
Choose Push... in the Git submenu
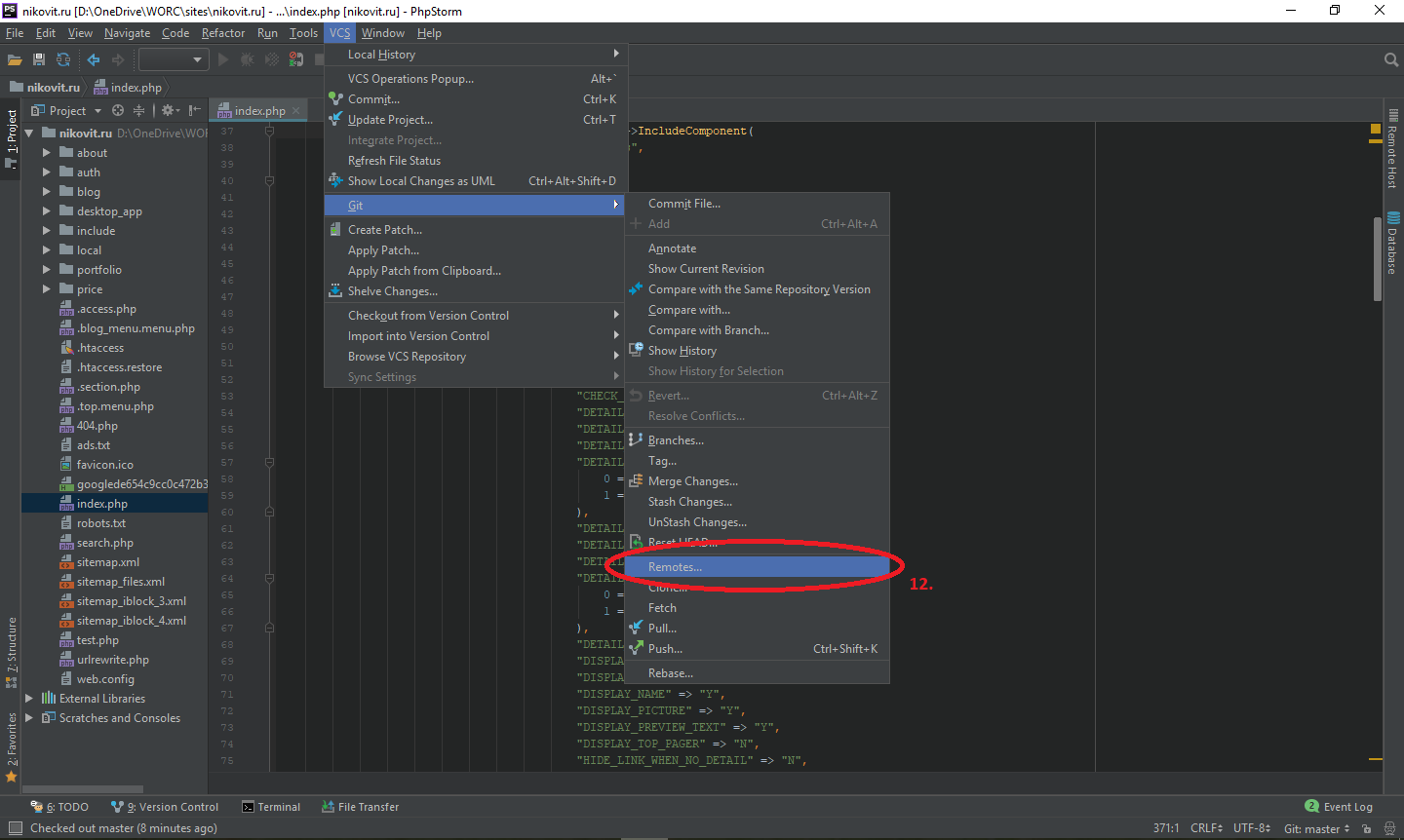point(757,649)
